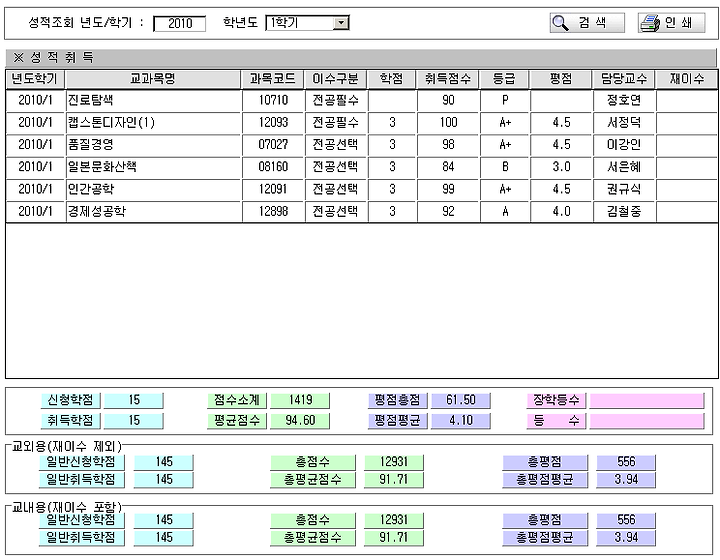Click the 학점 column header

[x=392, y=79]
